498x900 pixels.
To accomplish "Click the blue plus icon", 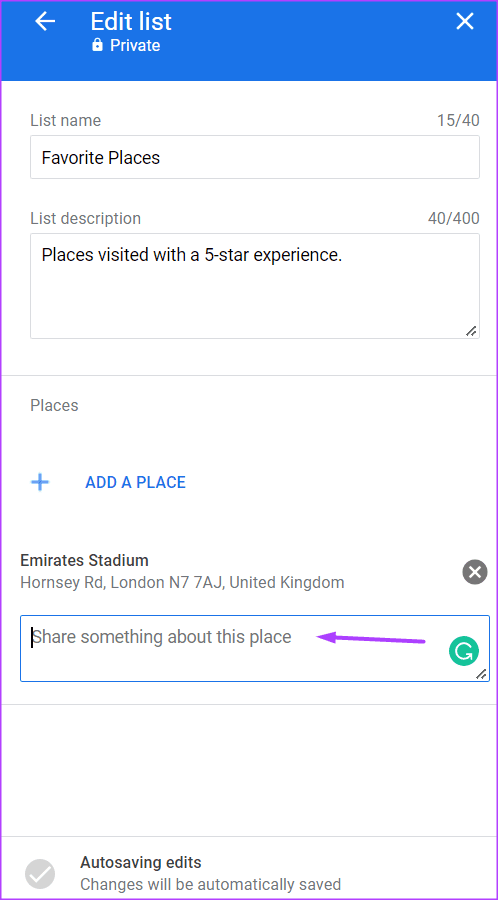I will (x=40, y=482).
